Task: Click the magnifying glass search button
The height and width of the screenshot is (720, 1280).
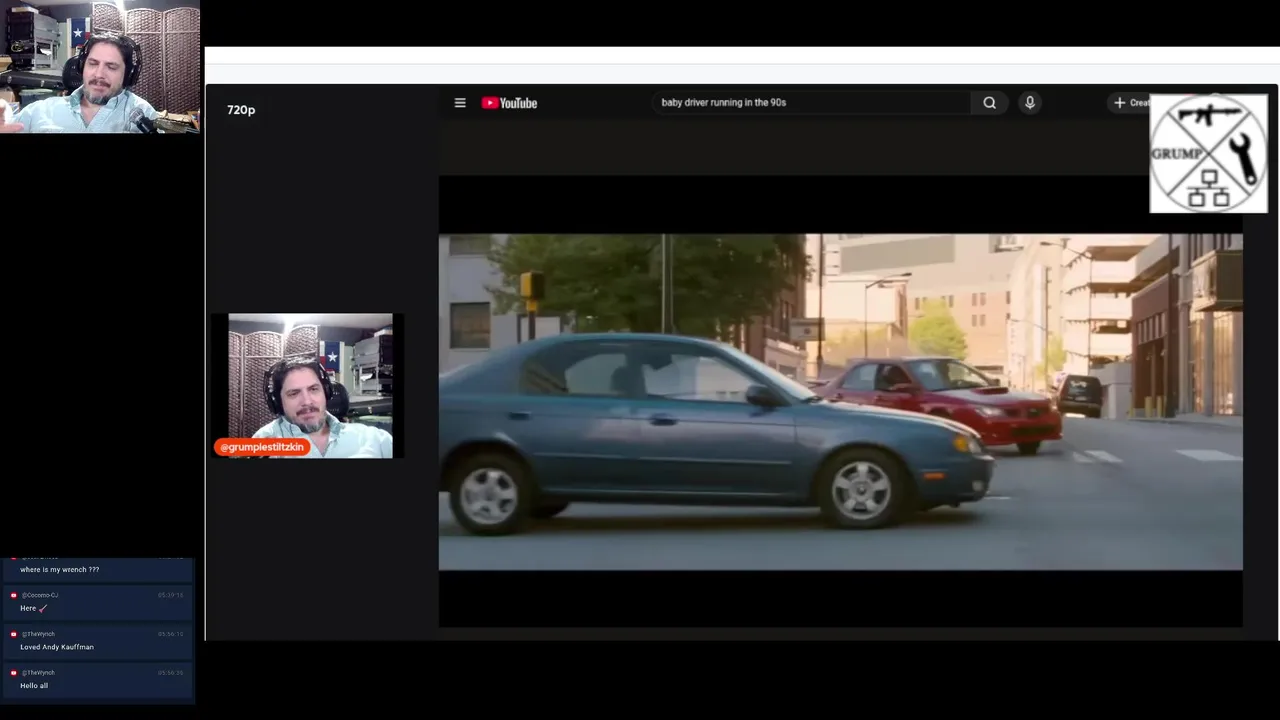Action: [989, 102]
